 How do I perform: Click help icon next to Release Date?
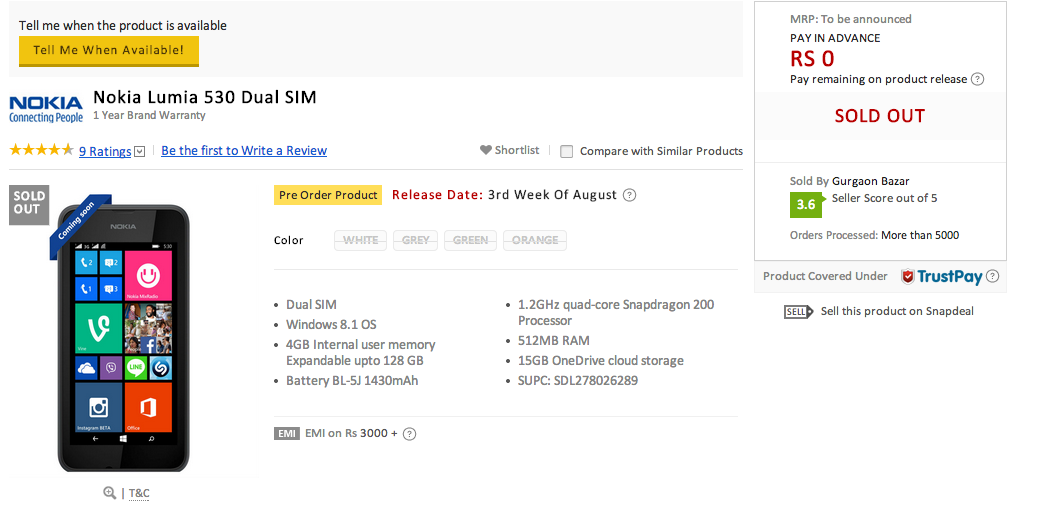point(629,195)
